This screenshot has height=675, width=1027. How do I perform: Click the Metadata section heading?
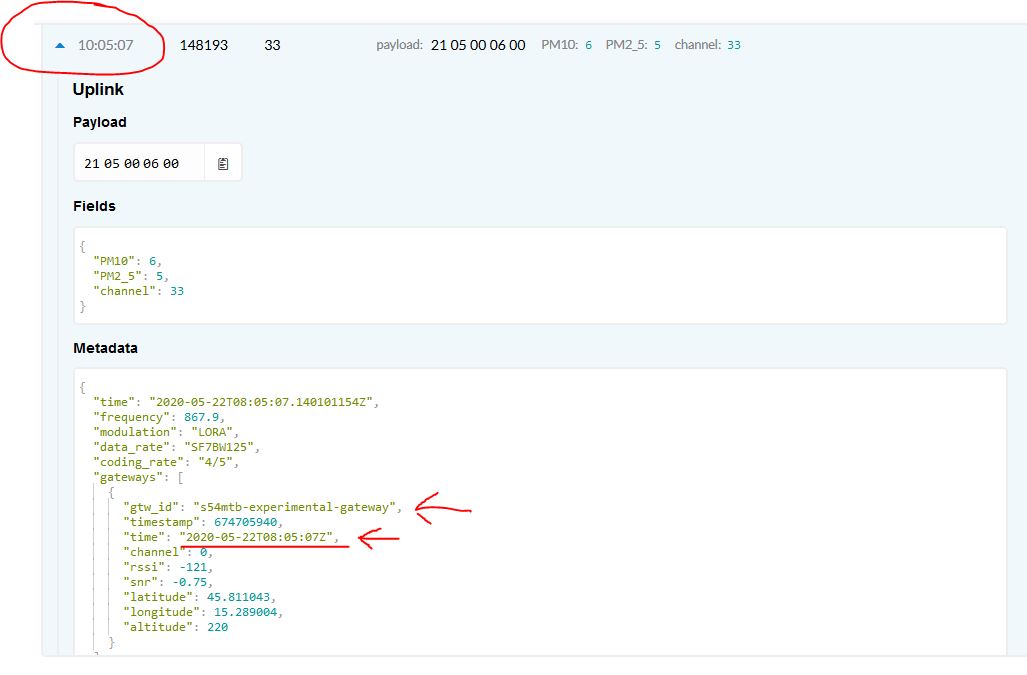(x=103, y=348)
